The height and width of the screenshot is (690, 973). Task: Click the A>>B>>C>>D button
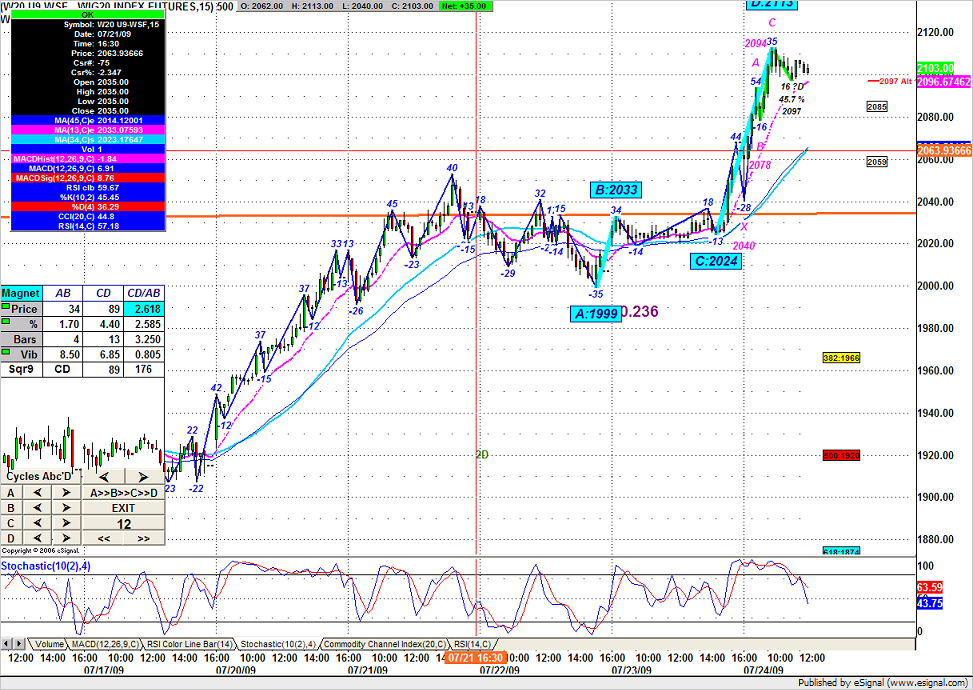pyautogui.click(x=122, y=493)
